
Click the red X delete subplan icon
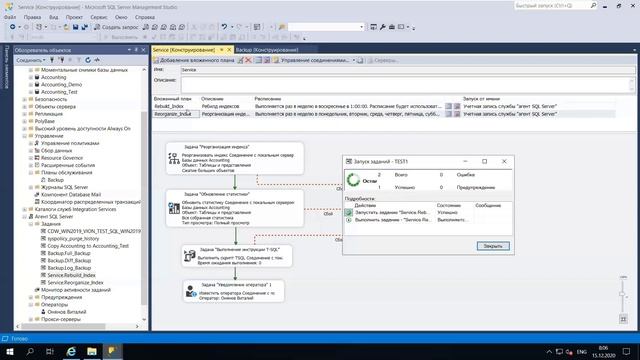pyautogui.click(x=248, y=60)
